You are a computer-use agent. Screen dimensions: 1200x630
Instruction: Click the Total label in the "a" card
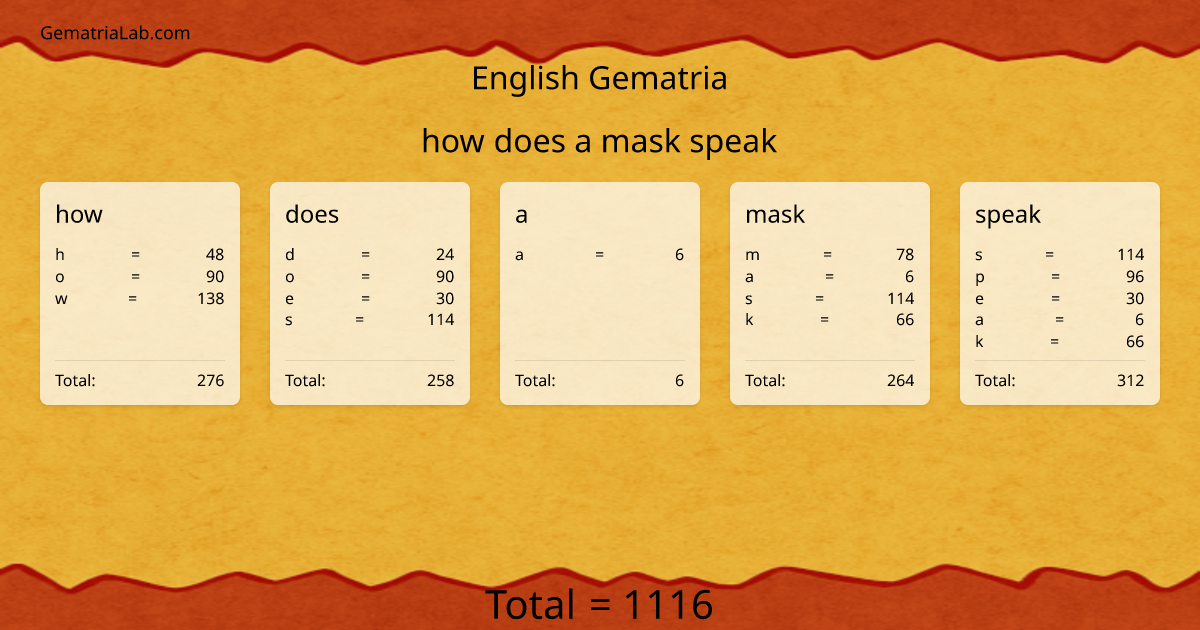(535, 380)
